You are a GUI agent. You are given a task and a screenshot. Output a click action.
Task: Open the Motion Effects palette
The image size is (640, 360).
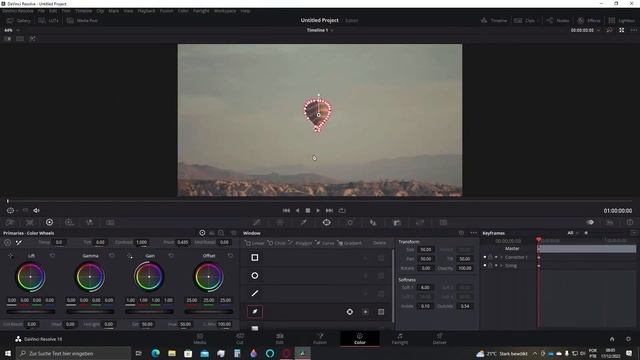tap(110, 222)
